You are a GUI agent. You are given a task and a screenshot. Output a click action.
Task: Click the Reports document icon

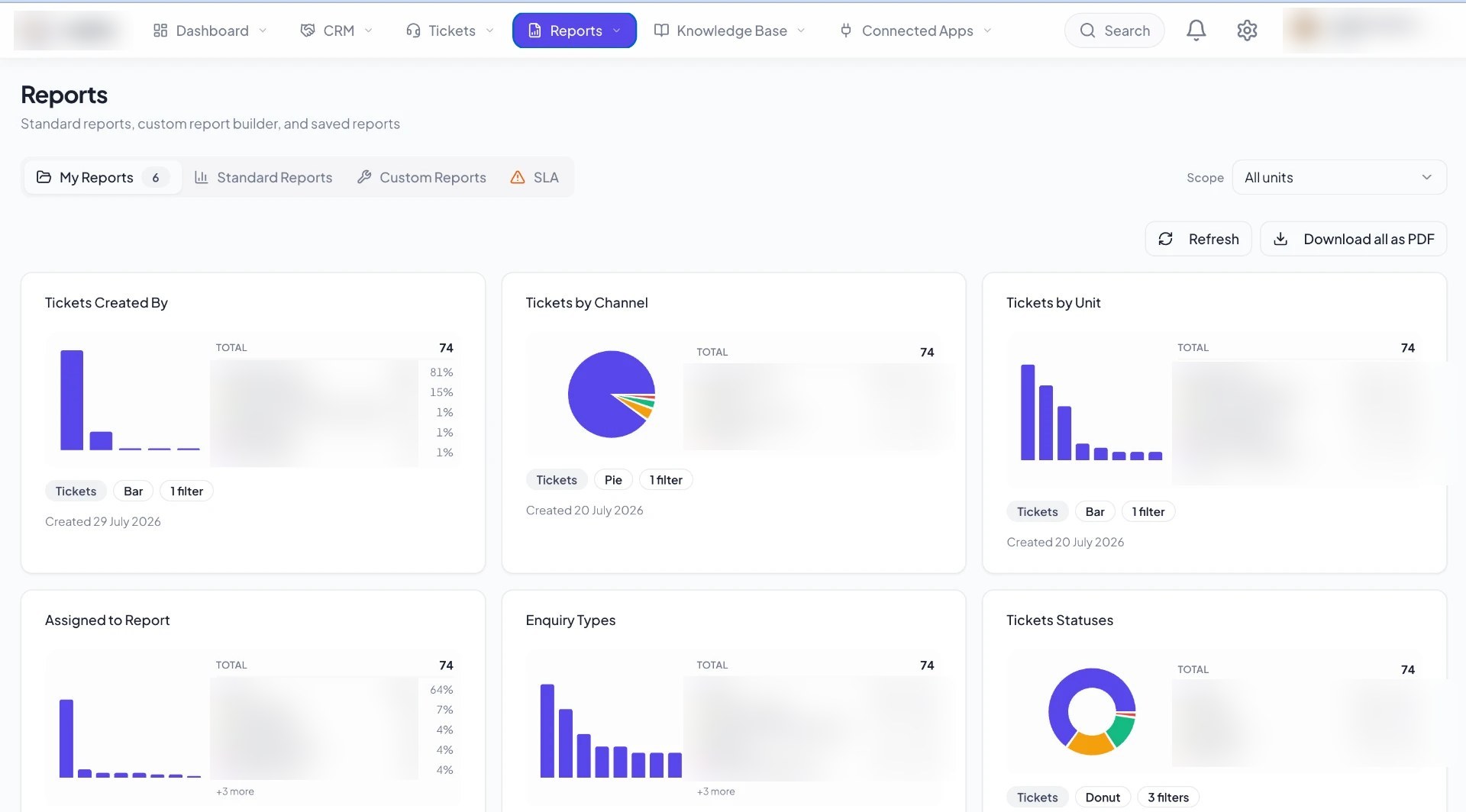[x=534, y=31]
